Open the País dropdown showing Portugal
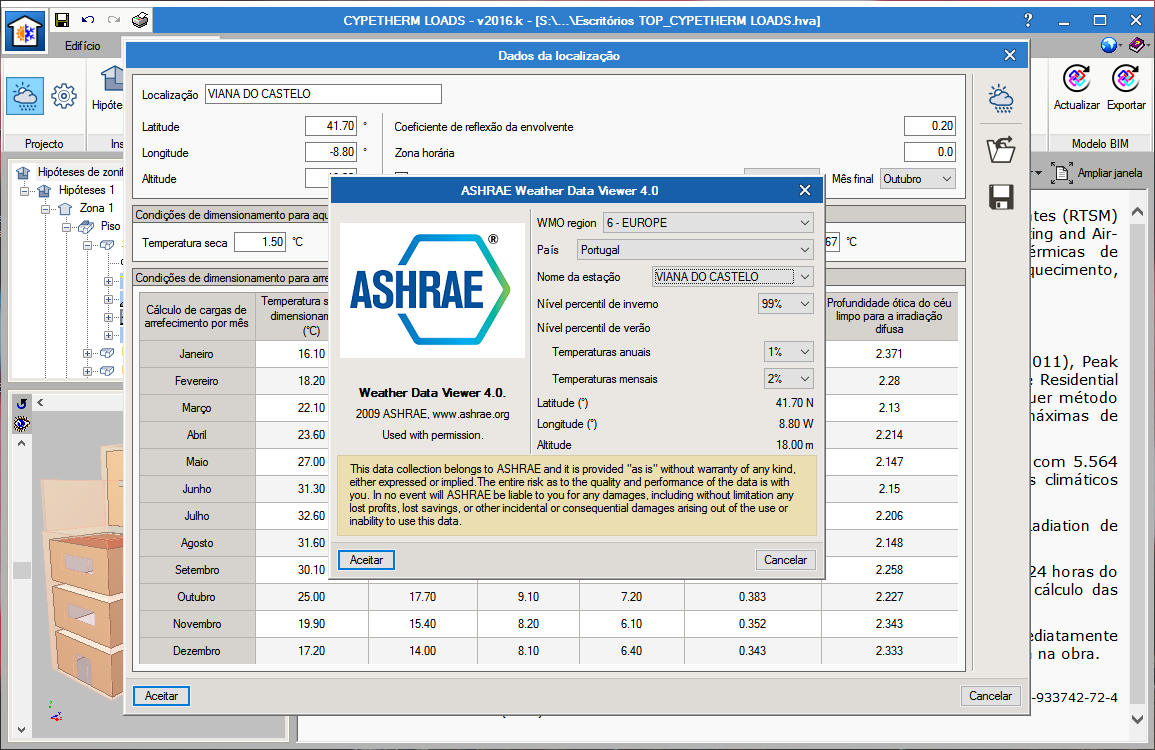The image size is (1155, 750). (x=695, y=250)
